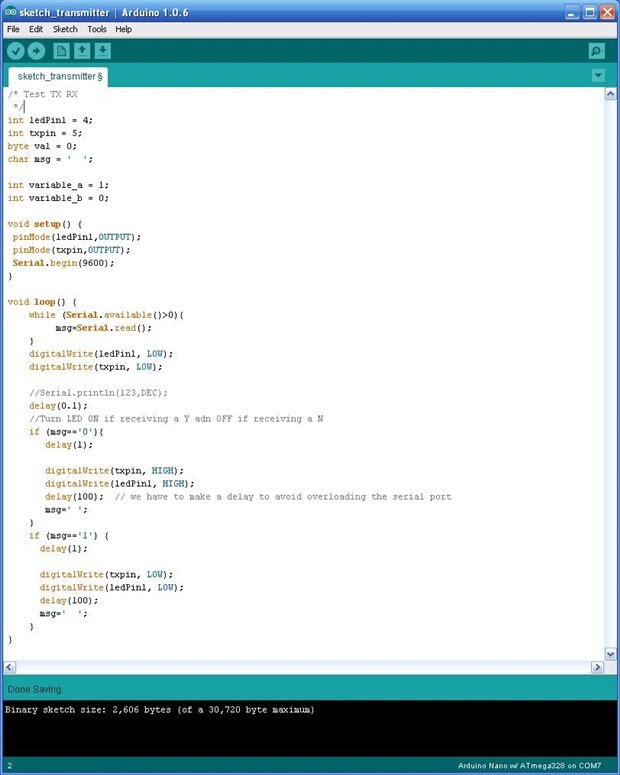Image resolution: width=620 pixels, height=775 pixels.
Task: Open the Edit menu
Action: [x=36, y=29]
